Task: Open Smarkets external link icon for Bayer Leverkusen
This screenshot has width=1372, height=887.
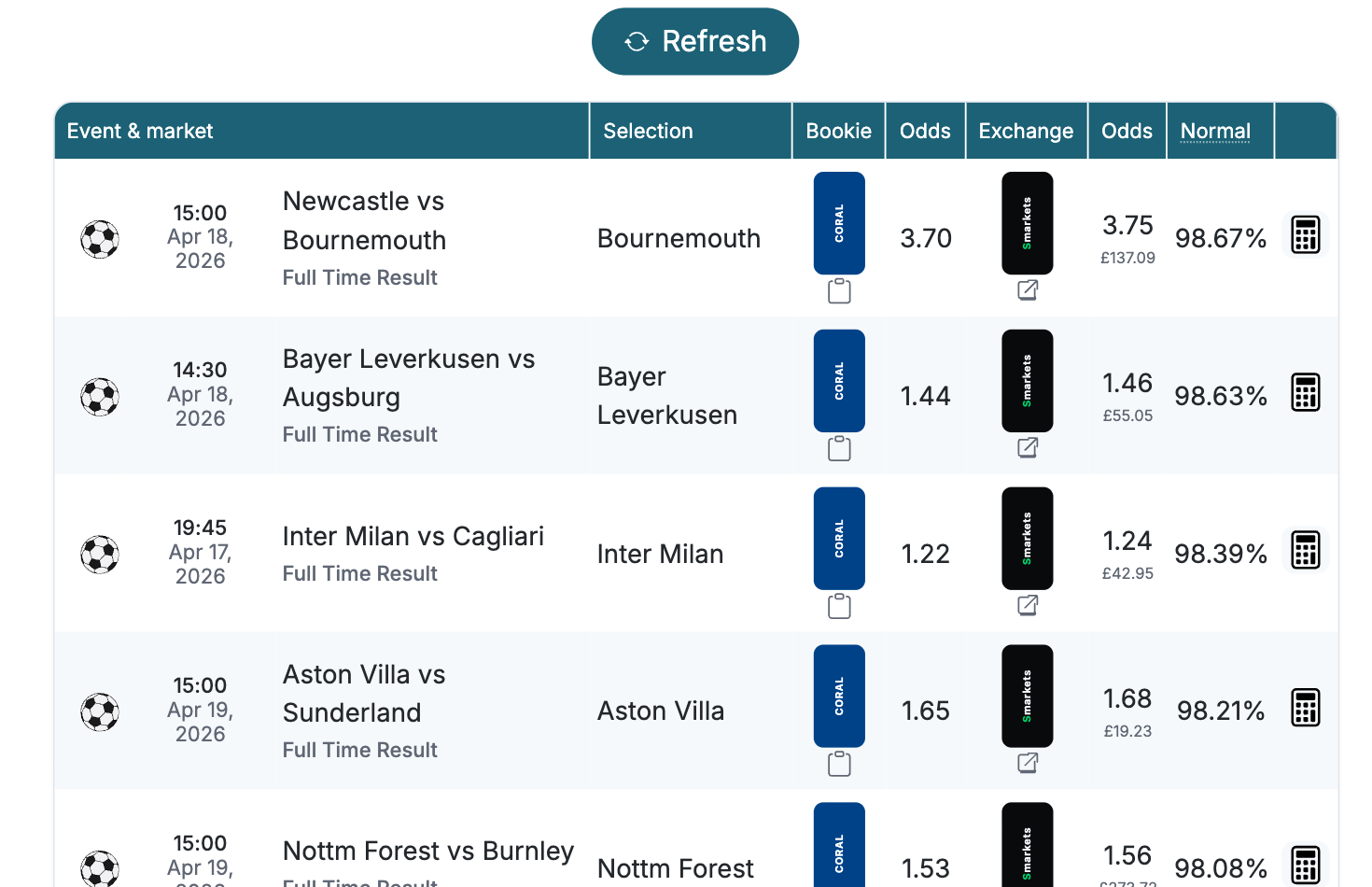Action: [x=1028, y=448]
